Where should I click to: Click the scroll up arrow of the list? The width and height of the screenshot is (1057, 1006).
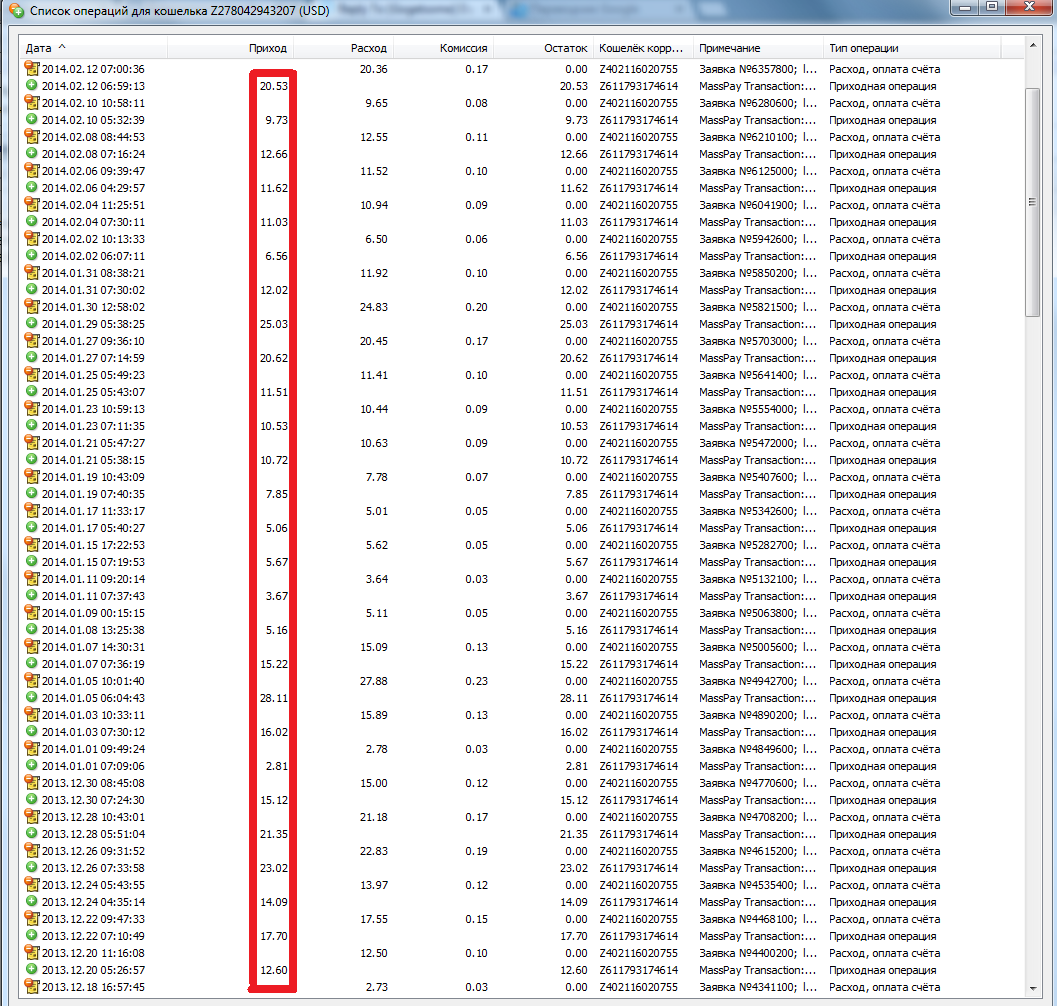tap(1032, 45)
